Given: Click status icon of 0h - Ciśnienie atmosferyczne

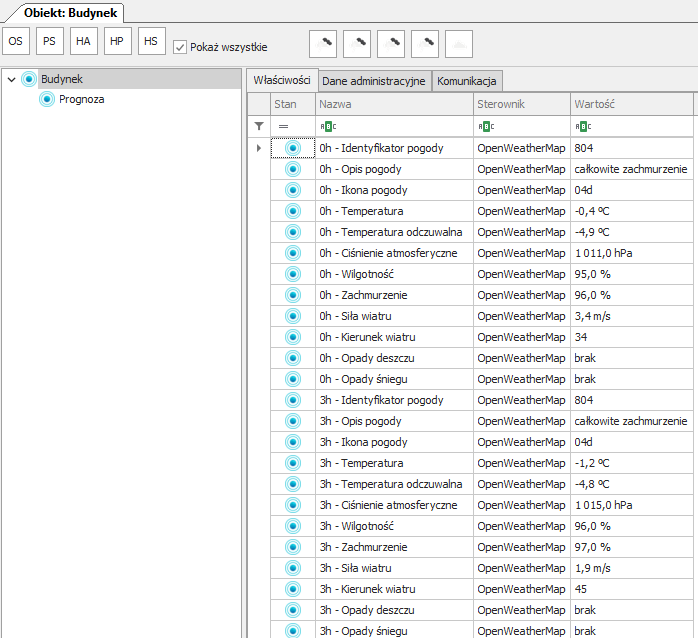Looking at the screenshot, I should tap(293, 253).
